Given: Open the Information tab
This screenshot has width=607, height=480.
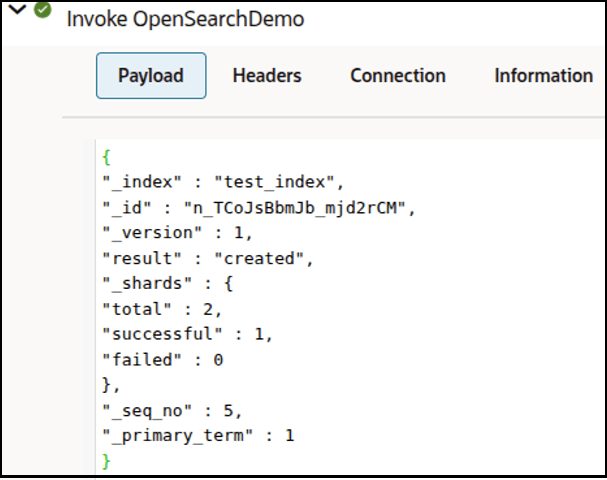Looking at the screenshot, I should click(544, 76).
